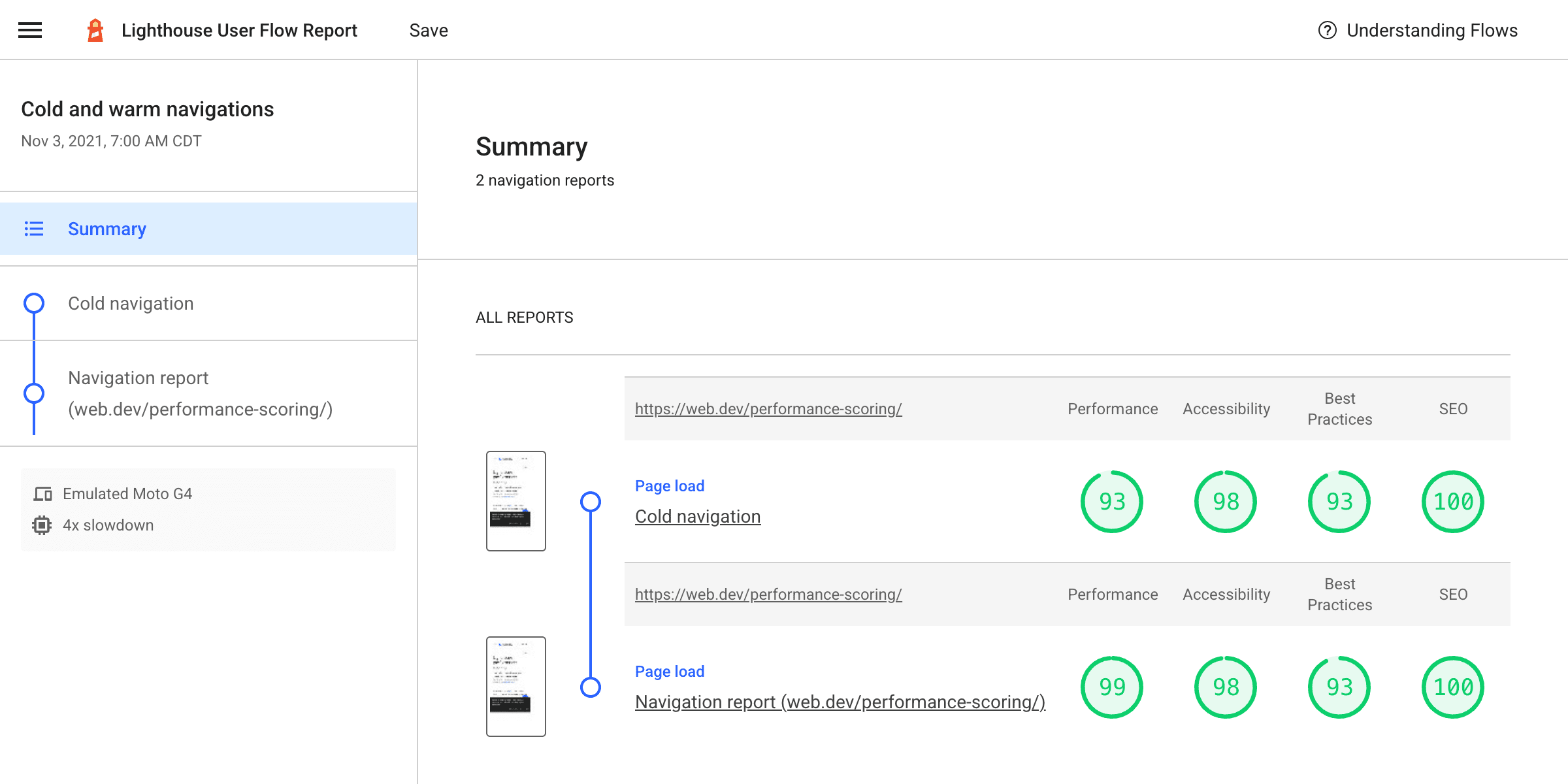Click the Lighthouse hamburger menu icon
The image size is (1568, 784).
click(31, 30)
